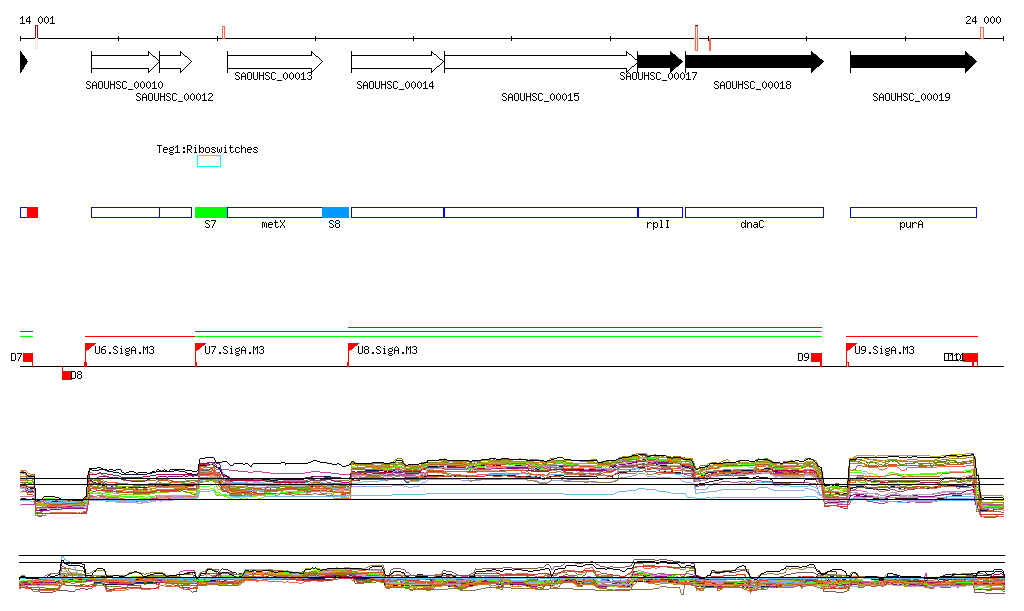Click the U7.SigA.M3 promoter label
Screen dimensions: 1024x611
[x=234, y=351]
